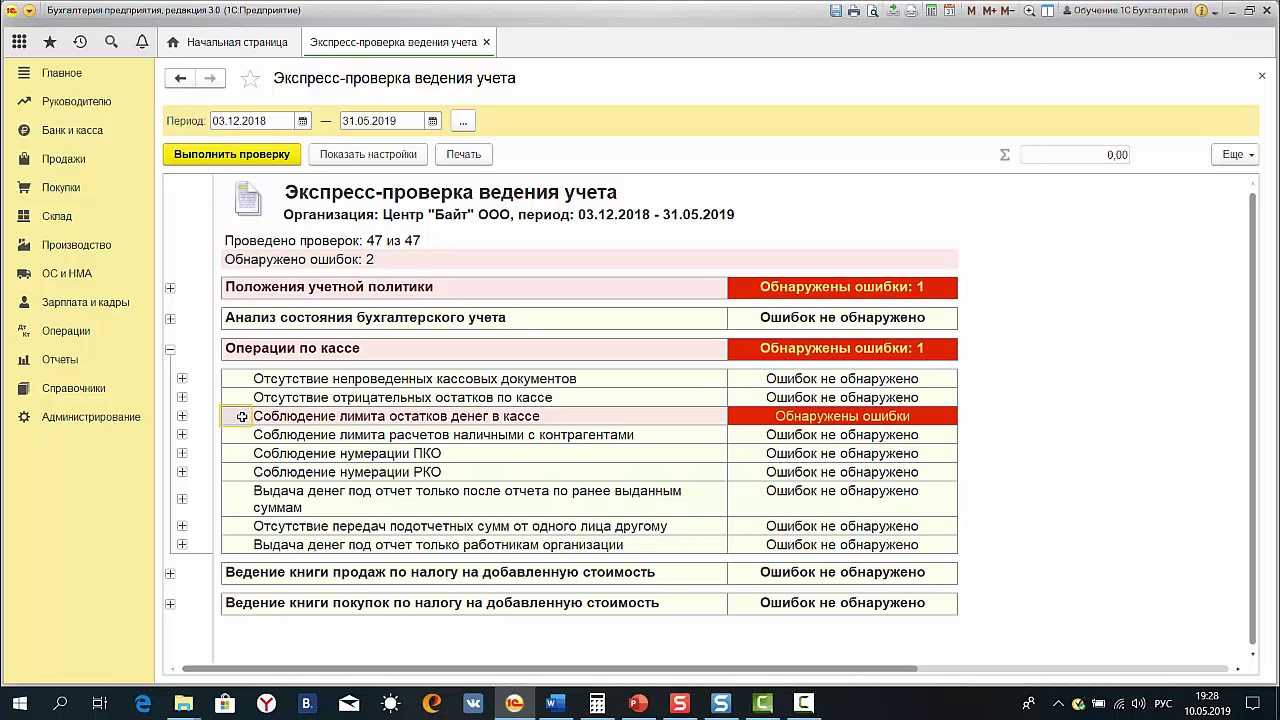
Task: Open Yandex Browser from taskbar
Action: click(x=266, y=703)
